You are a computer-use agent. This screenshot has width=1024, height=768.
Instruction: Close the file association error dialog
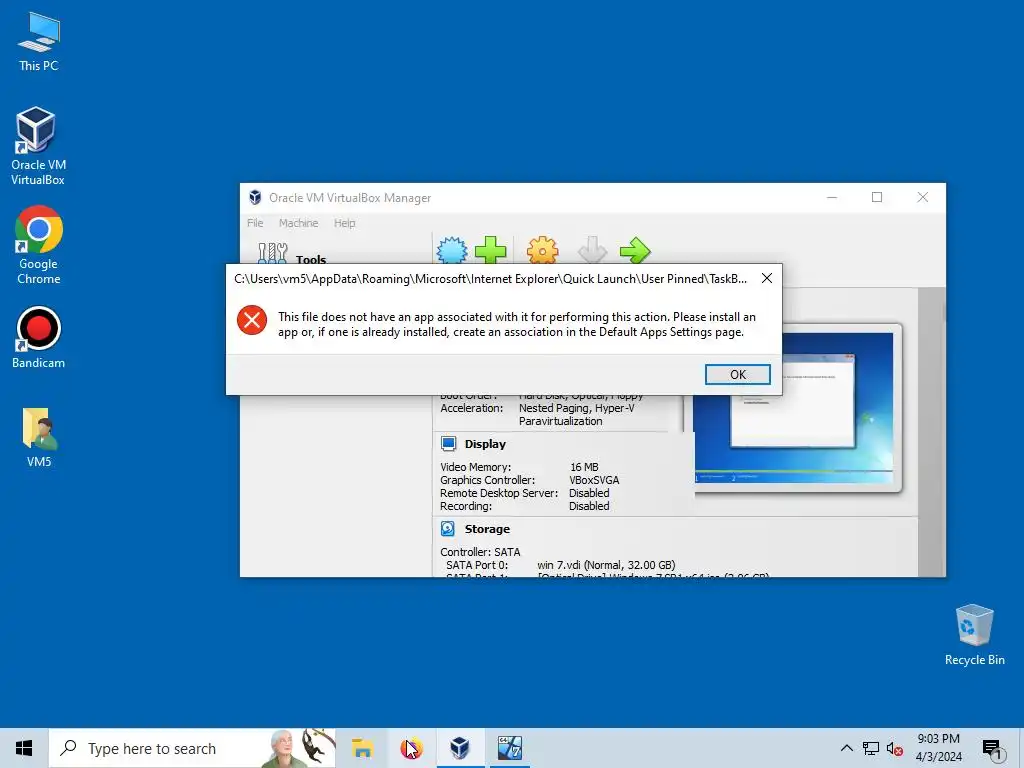tap(767, 279)
